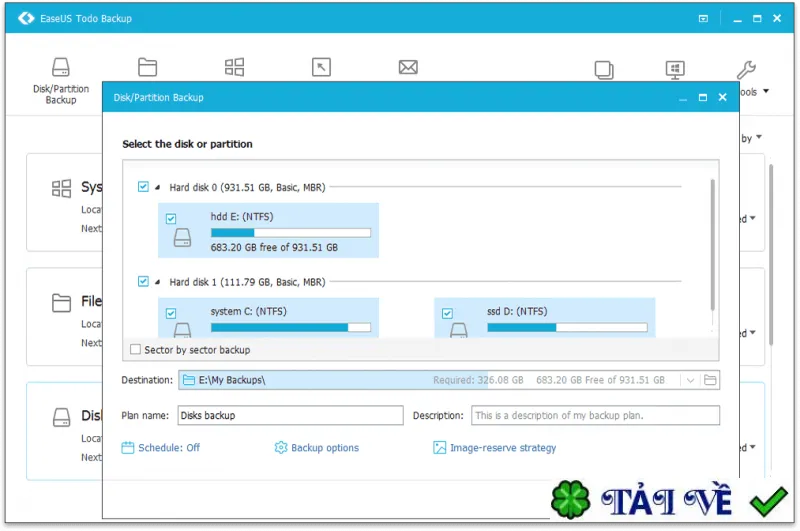The height and width of the screenshot is (531, 800).
Task: Click the ssd D: drive icon
Action: [x=459, y=330]
